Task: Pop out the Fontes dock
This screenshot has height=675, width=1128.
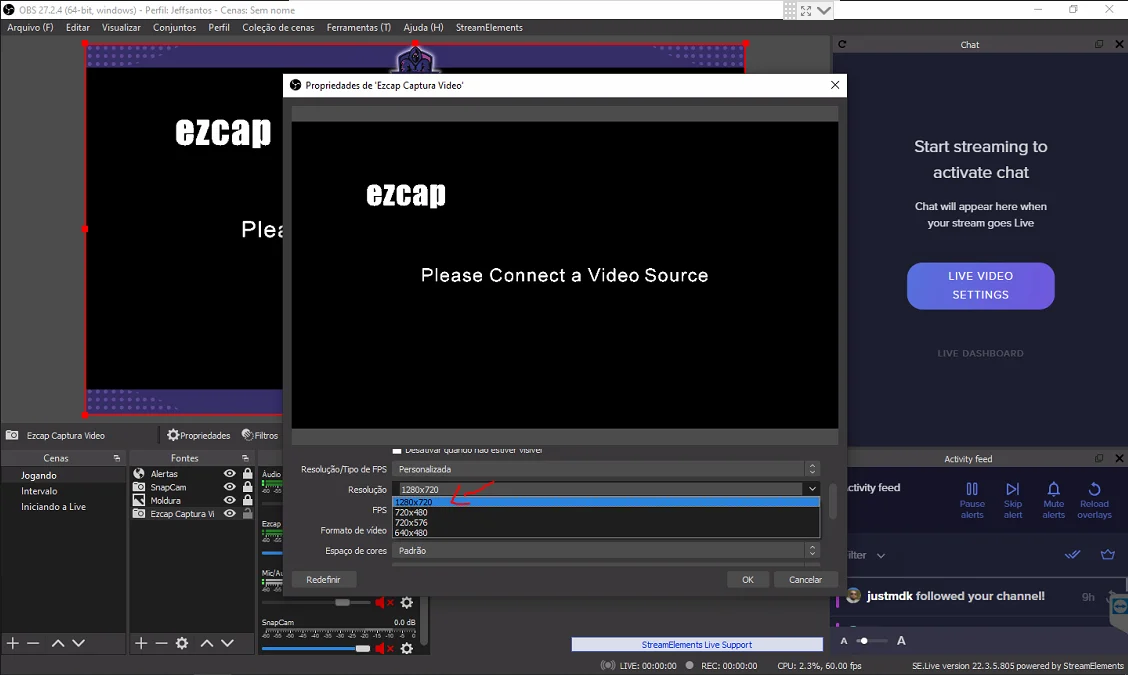Action: [x=245, y=458]
